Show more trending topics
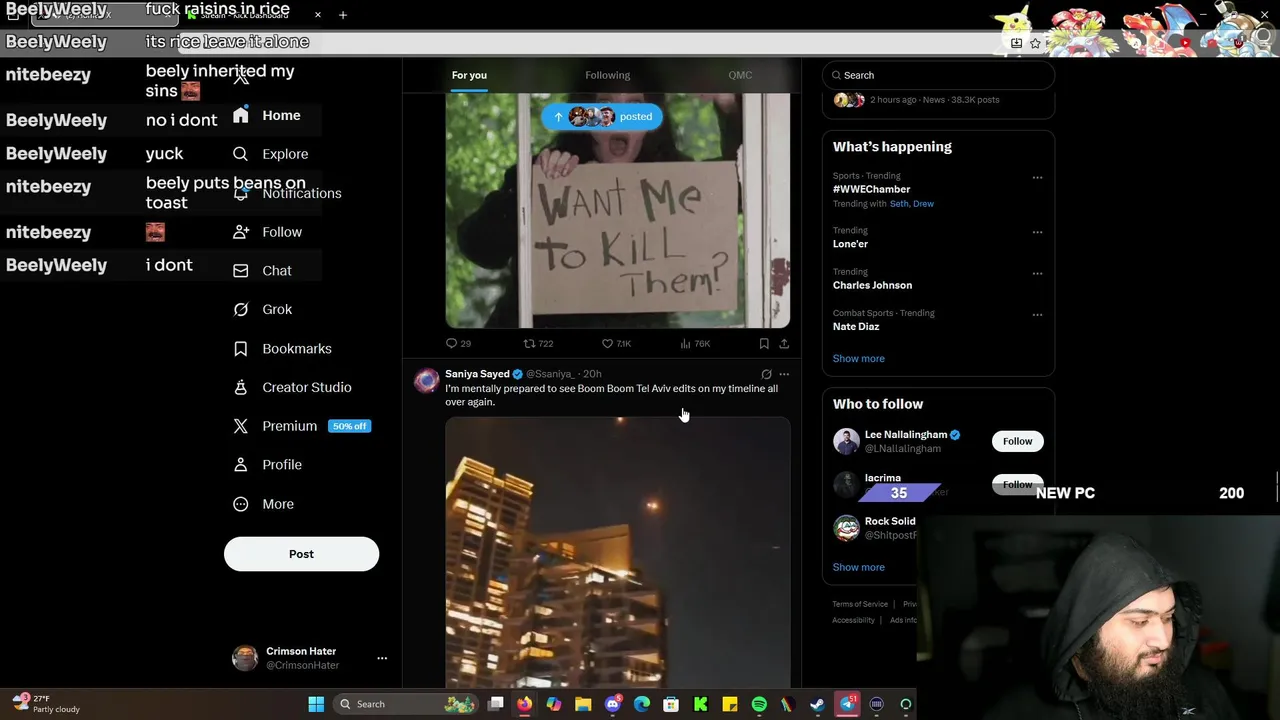The width and height of the screenshot is (1280, 720). coord(858,358)
